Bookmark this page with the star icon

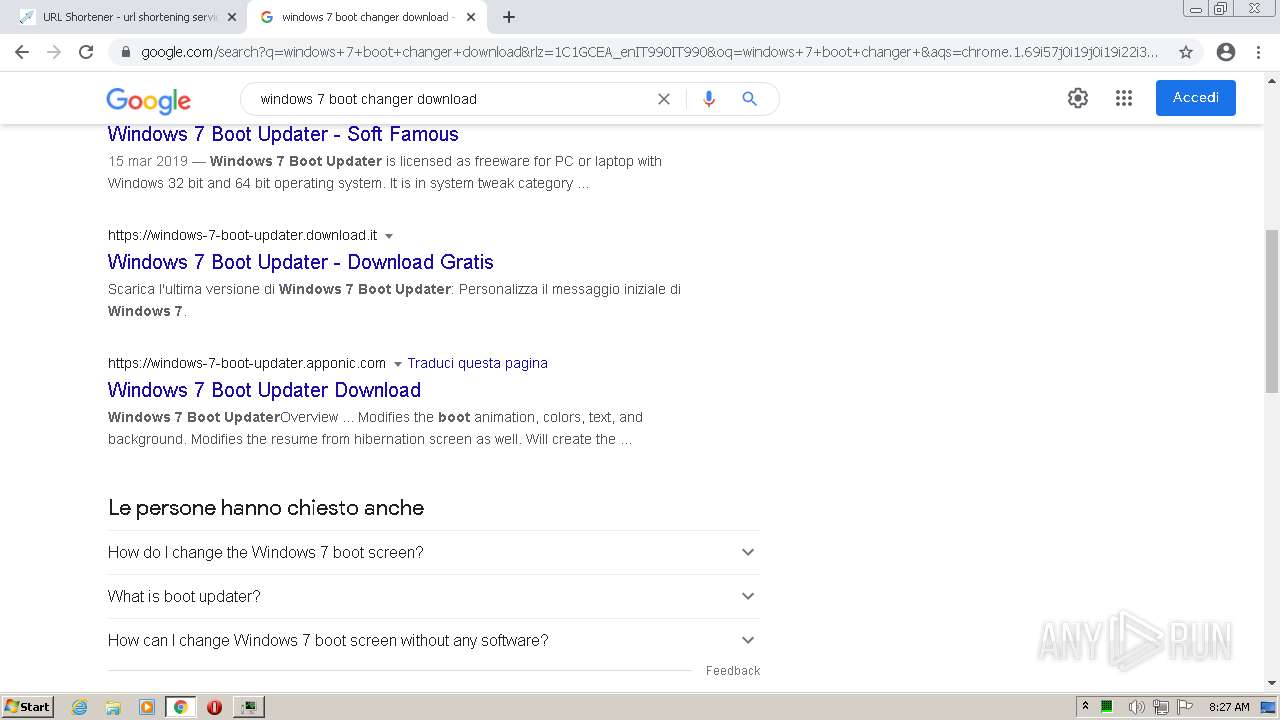pos(1186,52)
